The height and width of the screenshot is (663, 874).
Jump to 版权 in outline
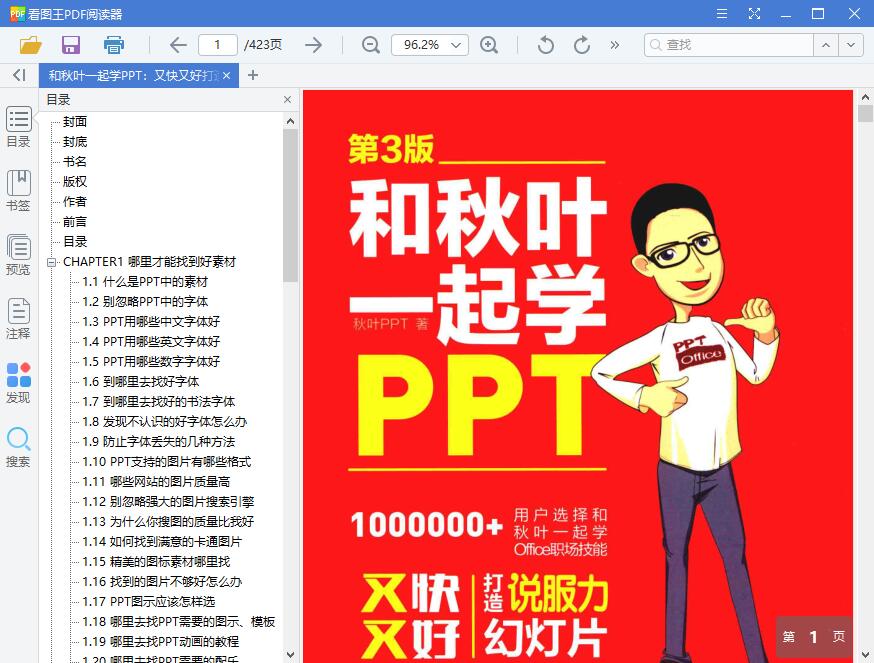(75, 181)
